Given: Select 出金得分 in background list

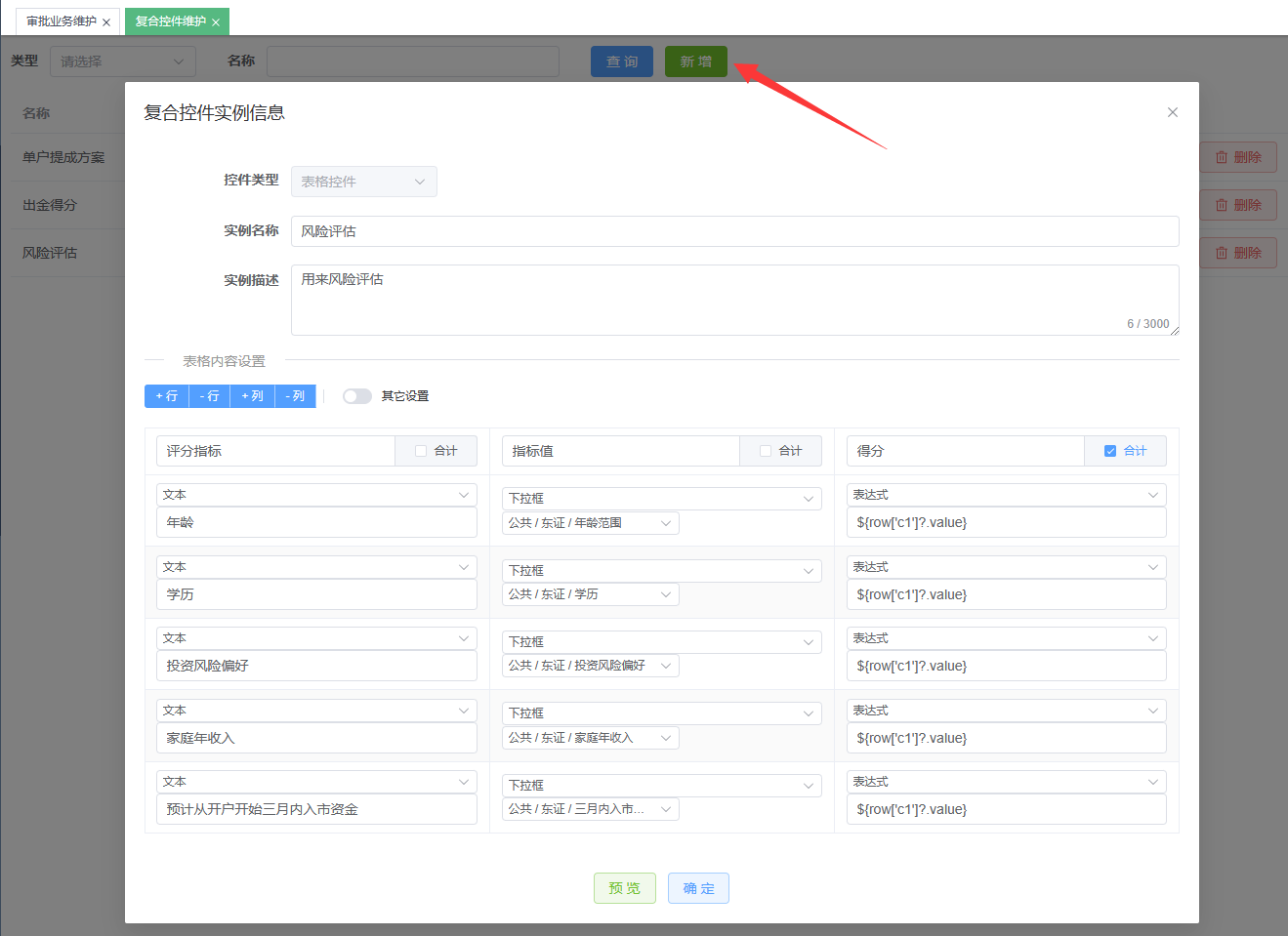Looking at the screenshot, I should [50, 205].
